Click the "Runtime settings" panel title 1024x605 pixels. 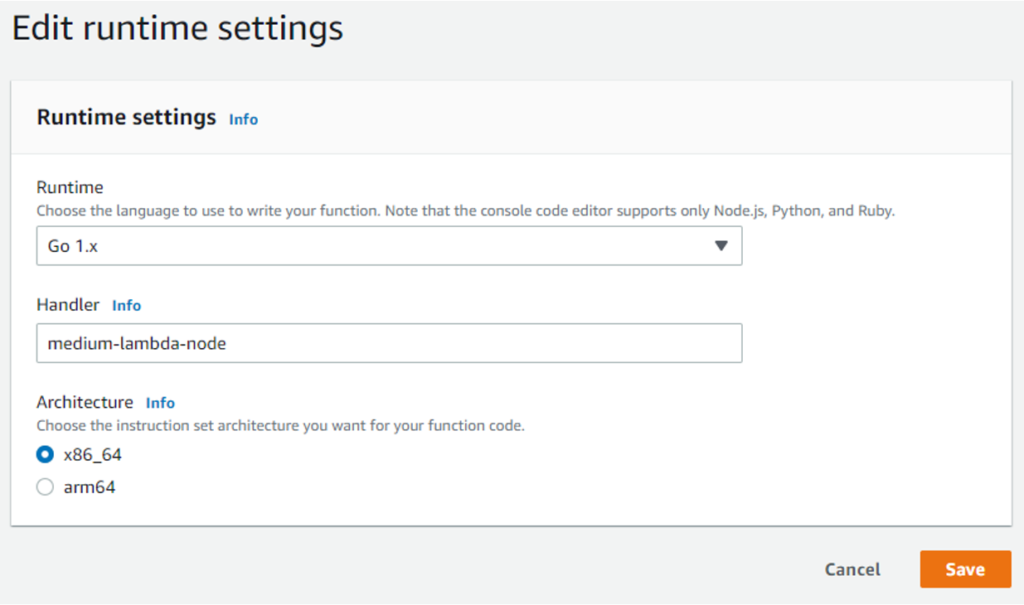126,117
